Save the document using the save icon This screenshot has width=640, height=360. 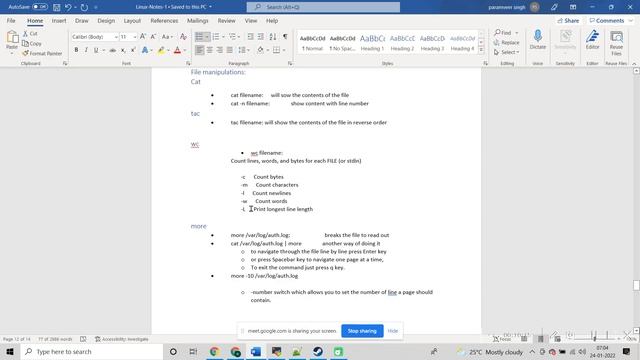tap(57, 7)
